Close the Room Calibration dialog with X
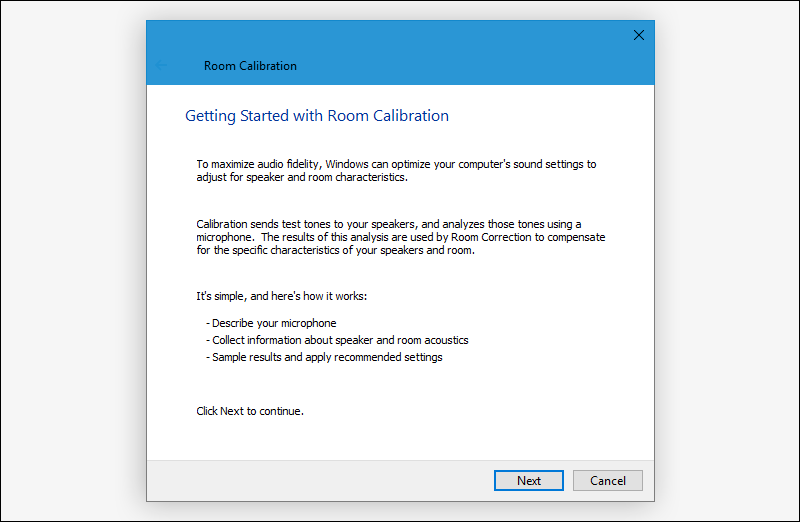 [x=639, y=35]
